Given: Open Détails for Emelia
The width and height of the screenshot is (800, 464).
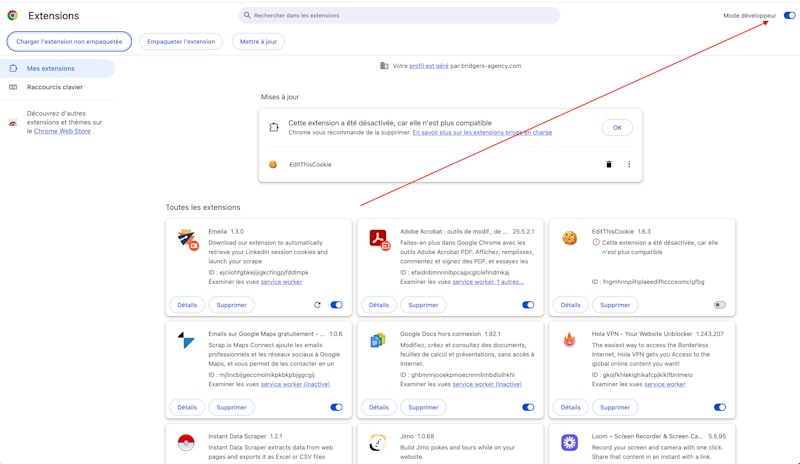Looking at the screenshot, I should click(x=187, y=305).
